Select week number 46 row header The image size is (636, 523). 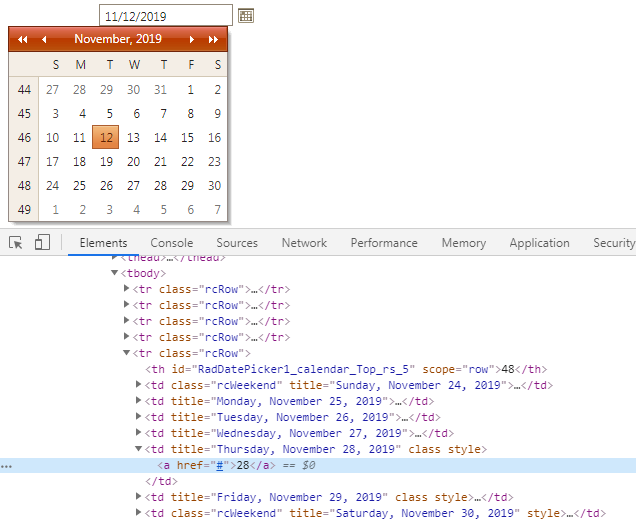[x=24, y=138]
